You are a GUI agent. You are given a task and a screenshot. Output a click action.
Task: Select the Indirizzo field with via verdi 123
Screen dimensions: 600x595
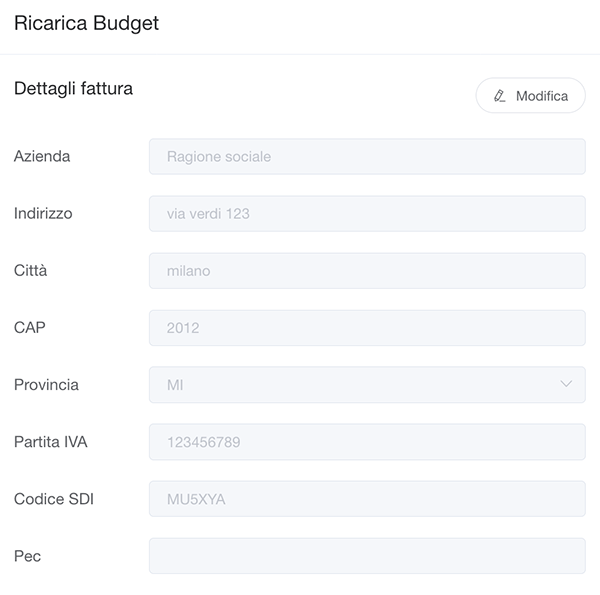pos(366,214)
